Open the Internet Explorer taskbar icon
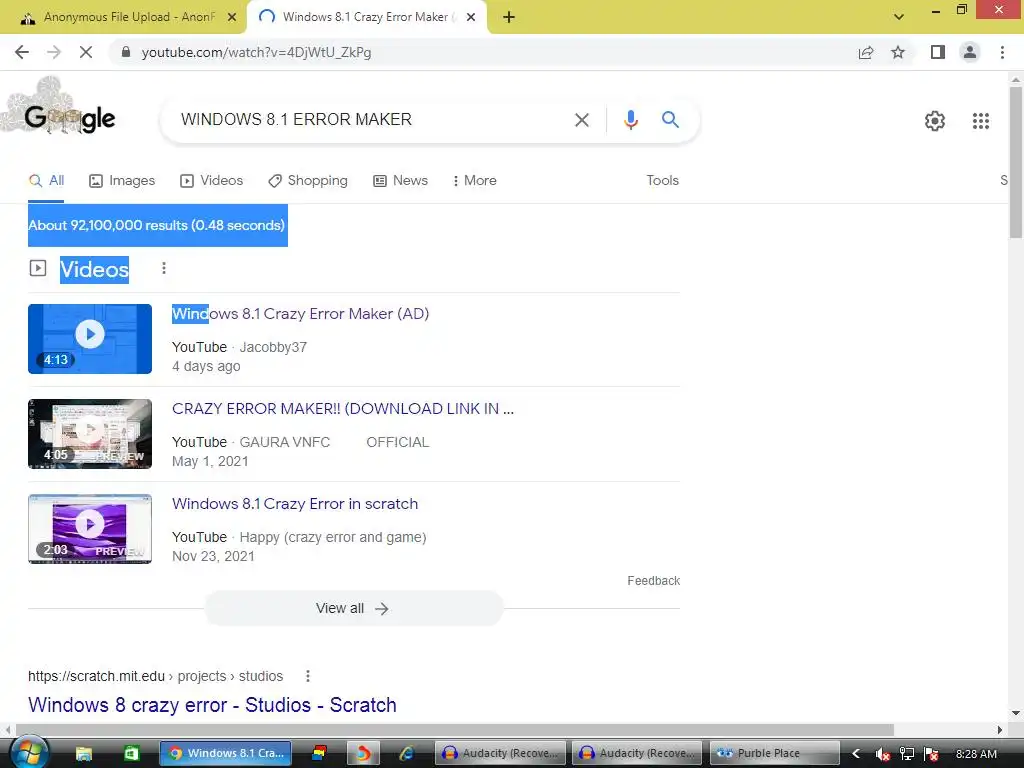The image size is (1024, 768). [x=406, y=754]
